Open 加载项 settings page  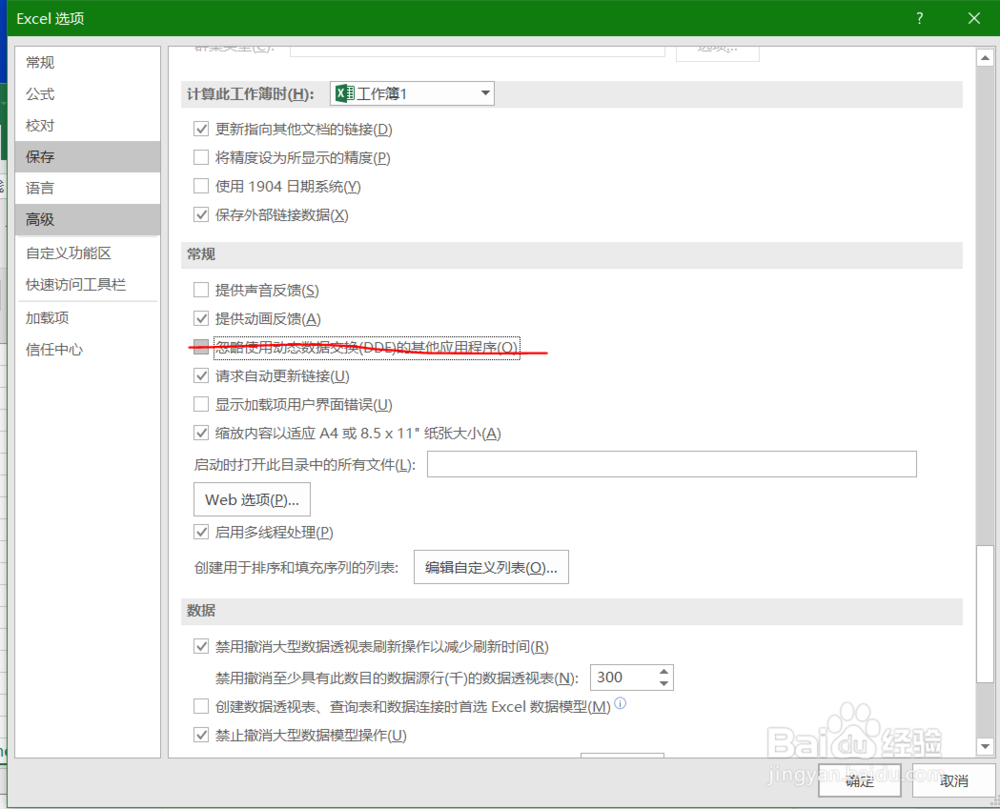click(87, 317)
